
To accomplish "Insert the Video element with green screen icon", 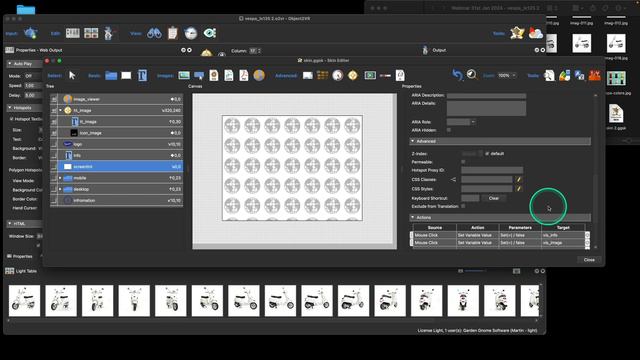I will [370, 76].
